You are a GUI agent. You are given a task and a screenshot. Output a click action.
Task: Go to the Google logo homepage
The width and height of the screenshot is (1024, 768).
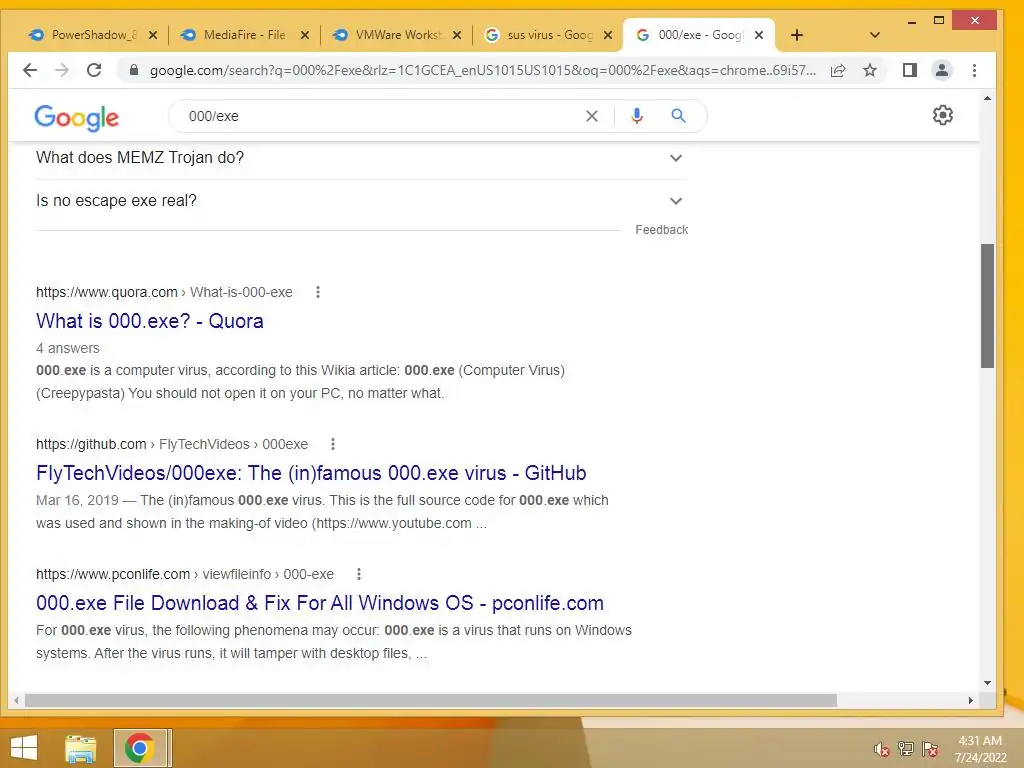(x=76, y=118)
